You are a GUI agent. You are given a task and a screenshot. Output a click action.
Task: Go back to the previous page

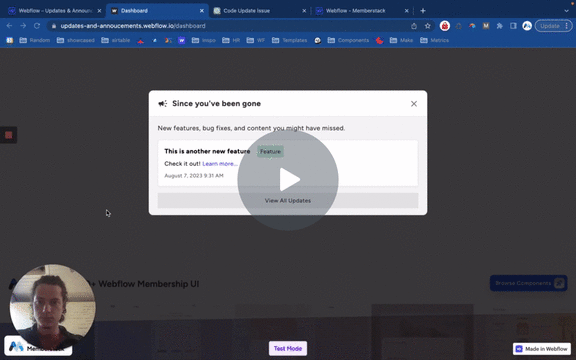pyautogui.click(x=9, y=26)
